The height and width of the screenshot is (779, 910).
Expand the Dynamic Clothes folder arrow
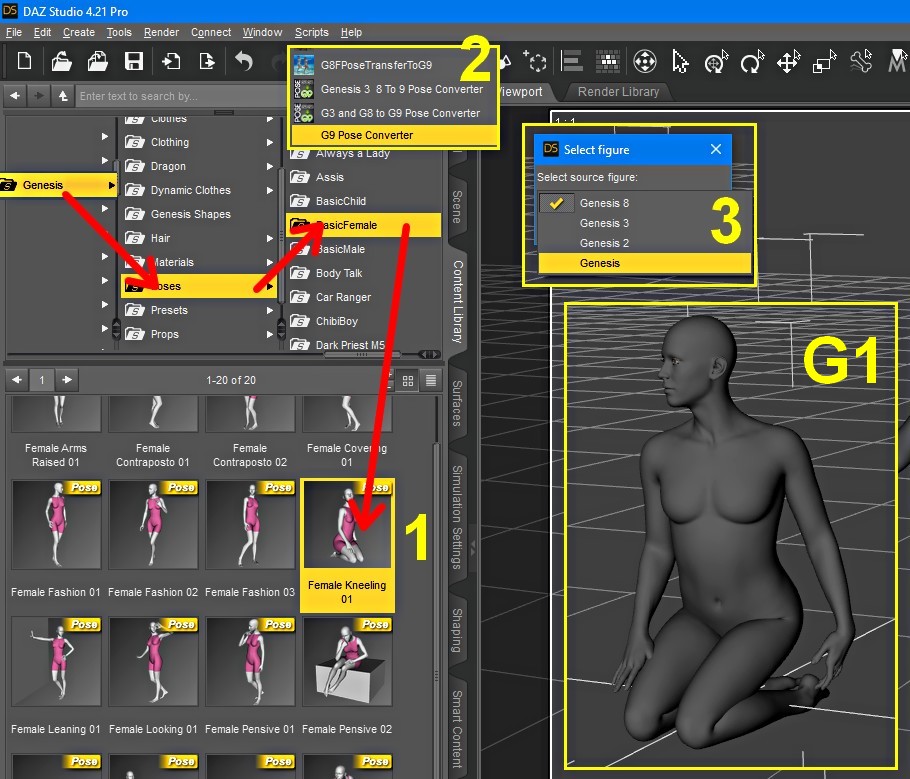[269, 190]
